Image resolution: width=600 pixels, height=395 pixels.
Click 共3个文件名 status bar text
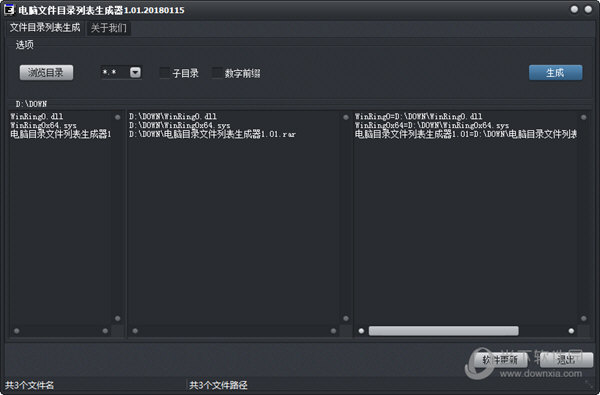tap(29, 385)
